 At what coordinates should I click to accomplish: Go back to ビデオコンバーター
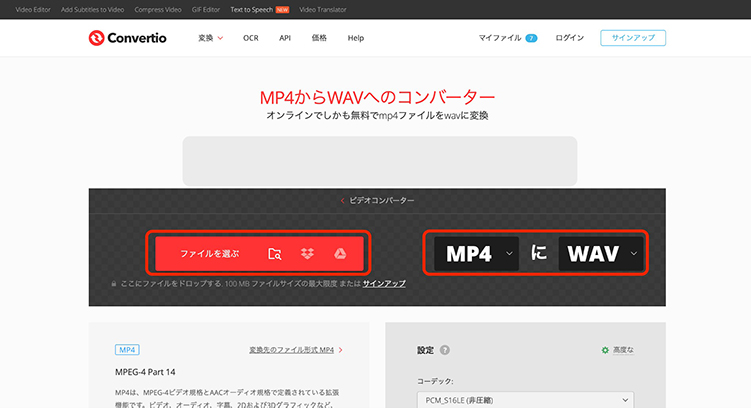[377, 201]
